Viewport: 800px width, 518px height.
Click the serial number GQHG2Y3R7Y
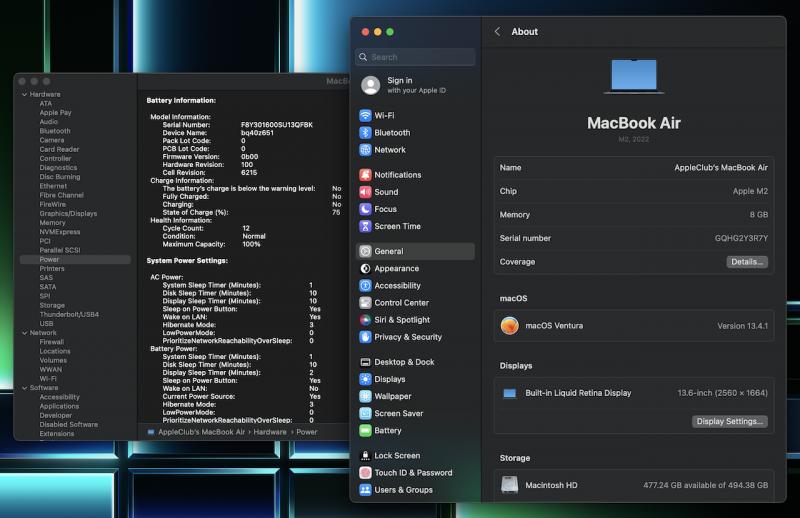click(x=741, y=238)
